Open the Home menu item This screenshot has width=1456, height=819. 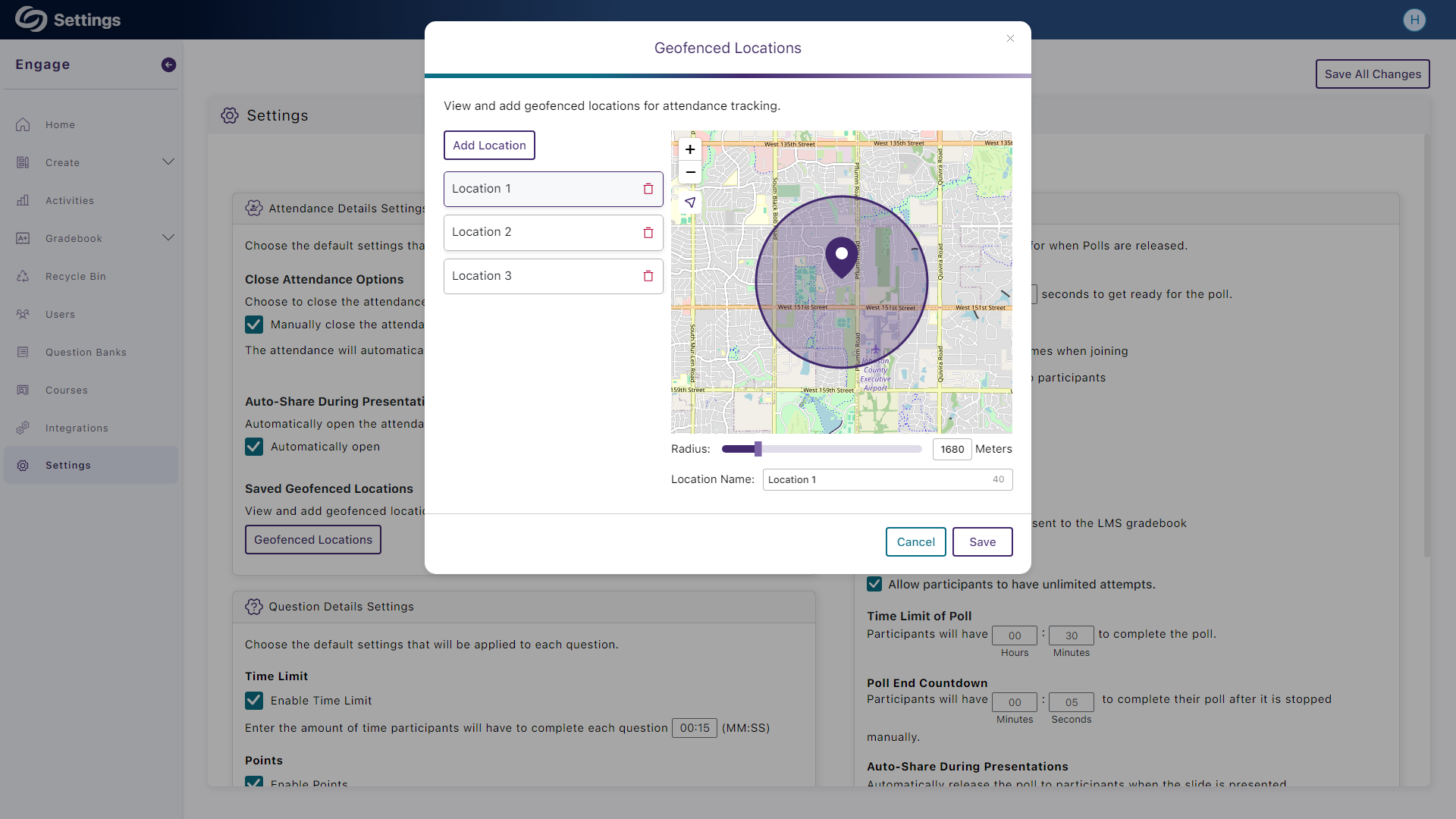pos(60,124)
